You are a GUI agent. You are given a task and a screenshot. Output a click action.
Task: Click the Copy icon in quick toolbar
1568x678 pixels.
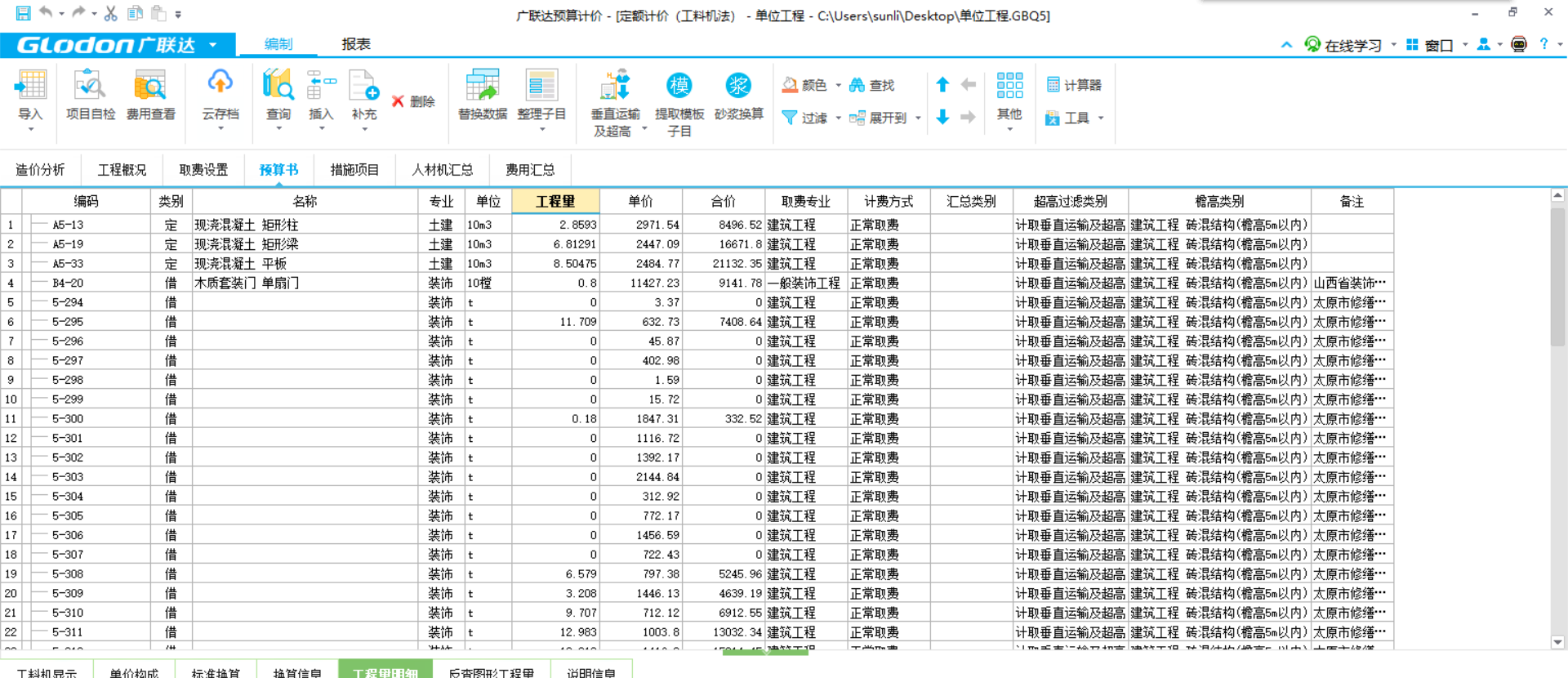pos(136,13)
